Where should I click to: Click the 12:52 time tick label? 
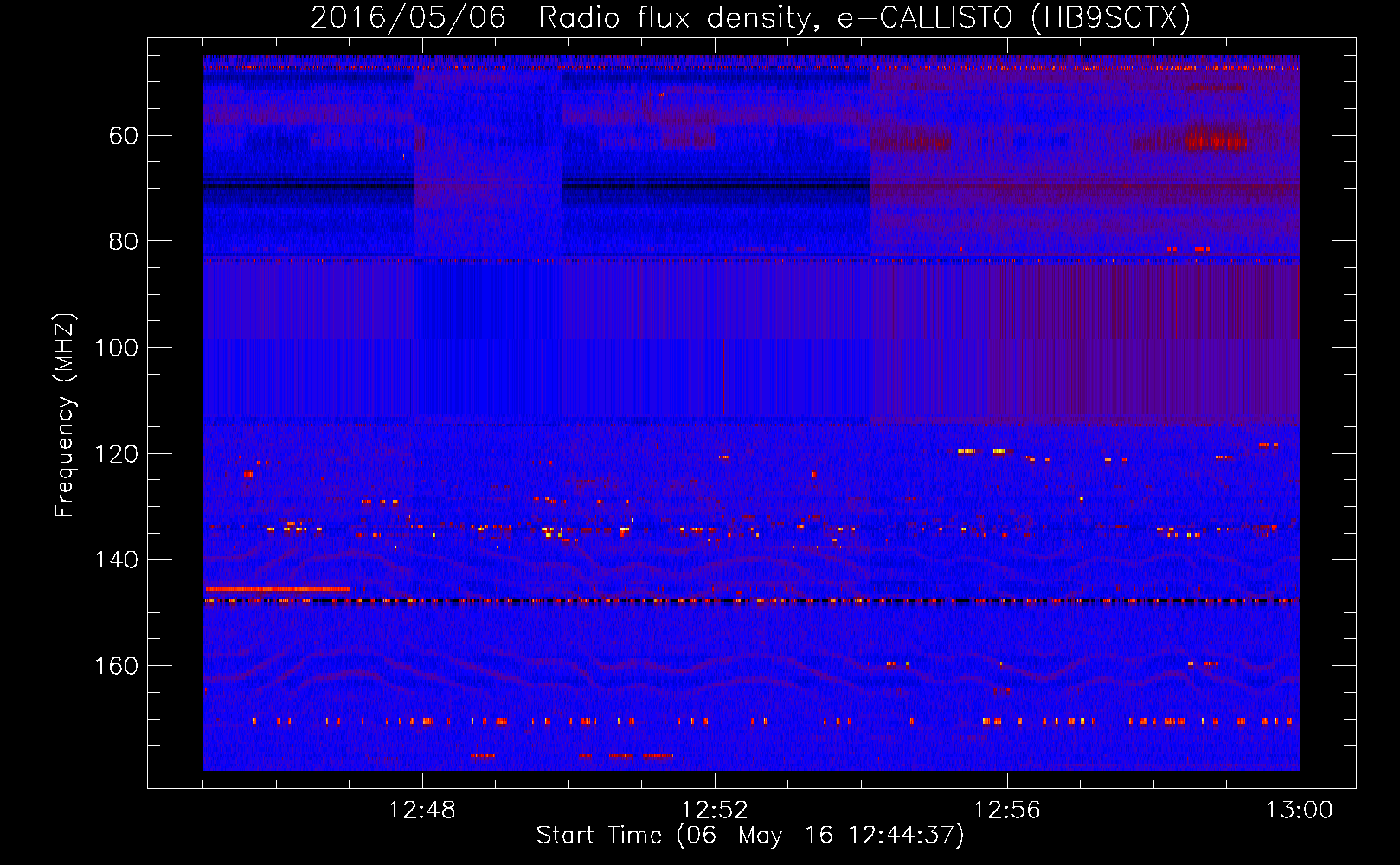715,811
